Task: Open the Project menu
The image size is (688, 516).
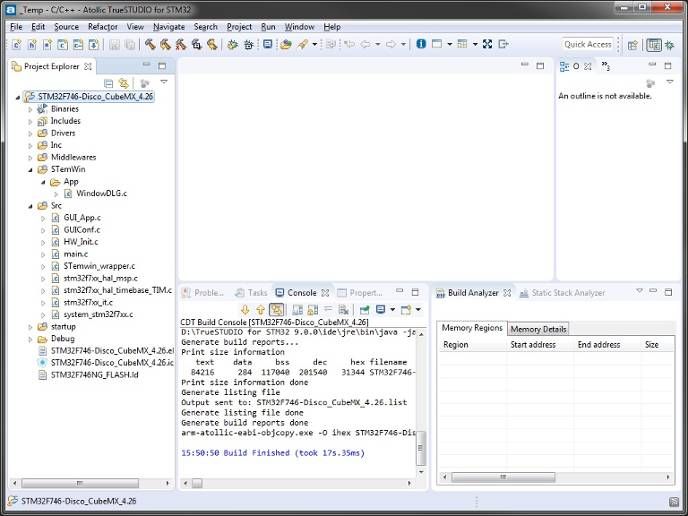Action: pyautogui.click(x=239, y=27)
